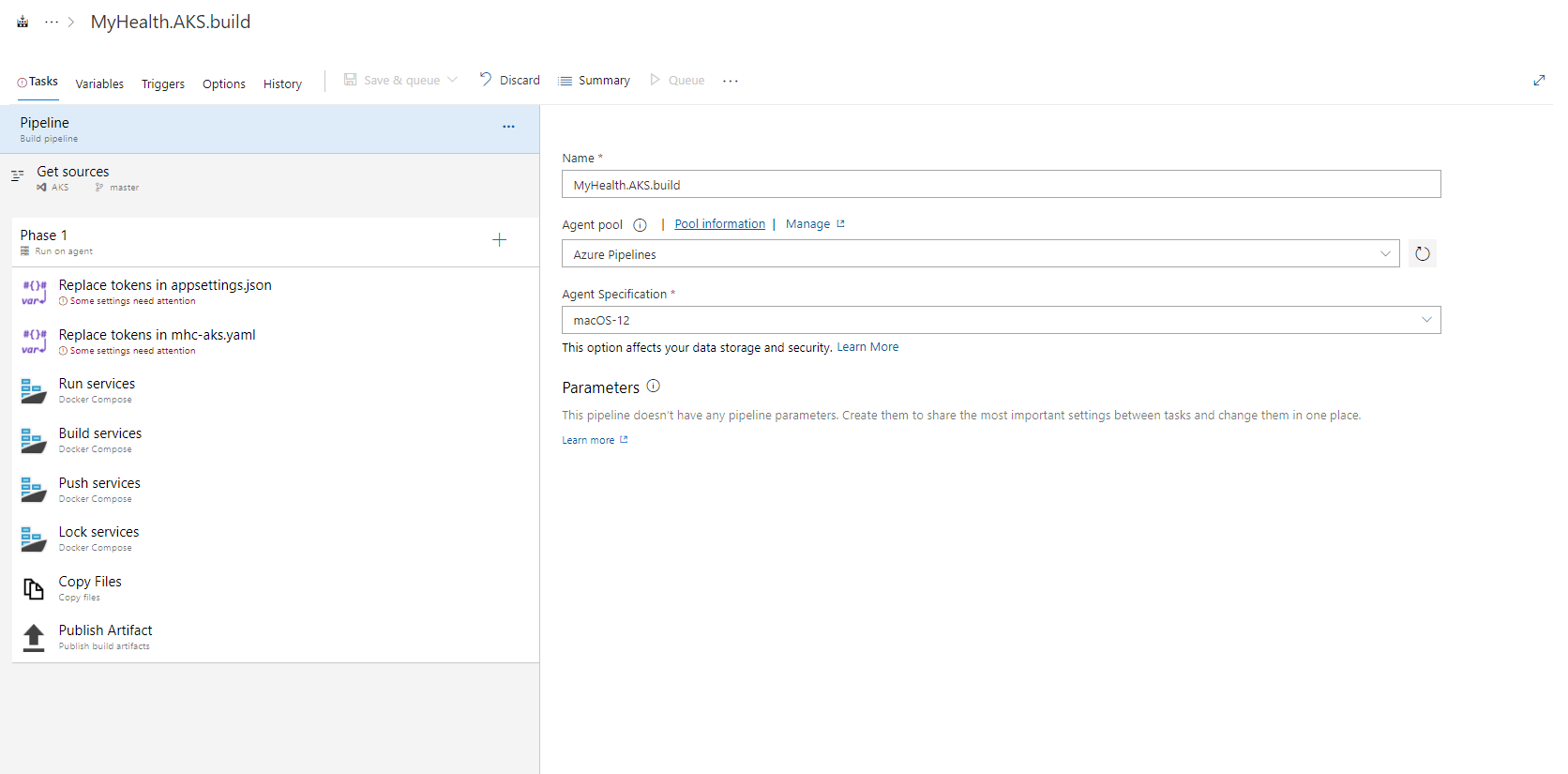Click the Queue button
This screenshot has height=774, width=1568.
[677, 81]
